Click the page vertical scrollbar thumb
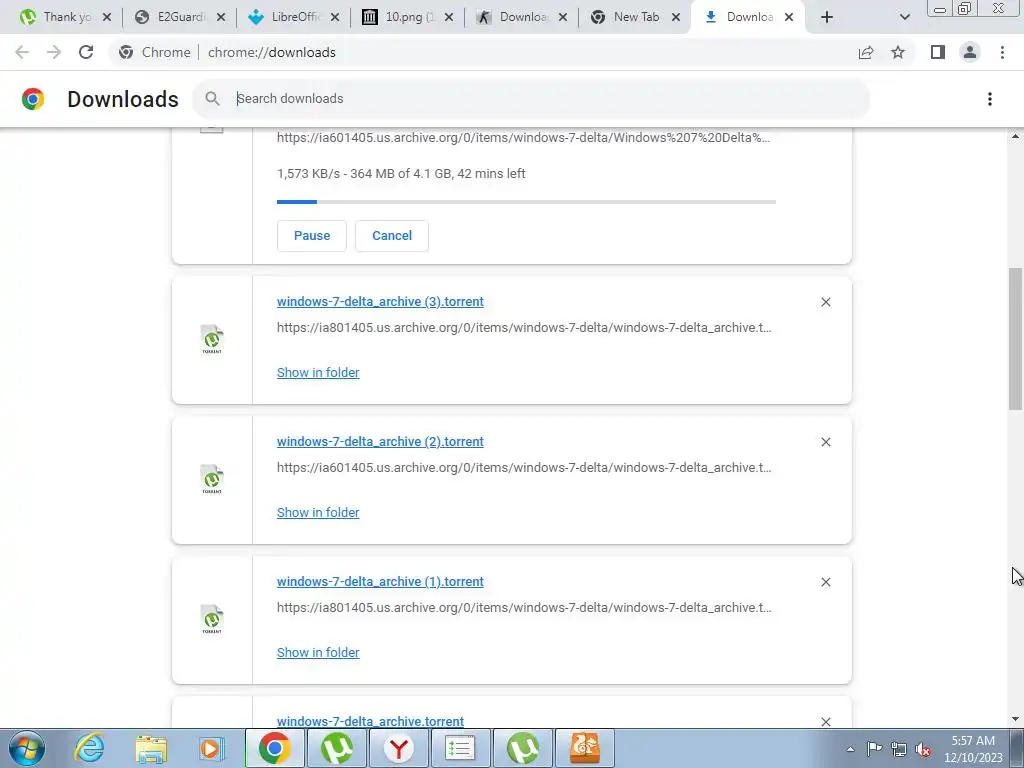The height and width of the screenshot is (768, 1024). 1016,339
